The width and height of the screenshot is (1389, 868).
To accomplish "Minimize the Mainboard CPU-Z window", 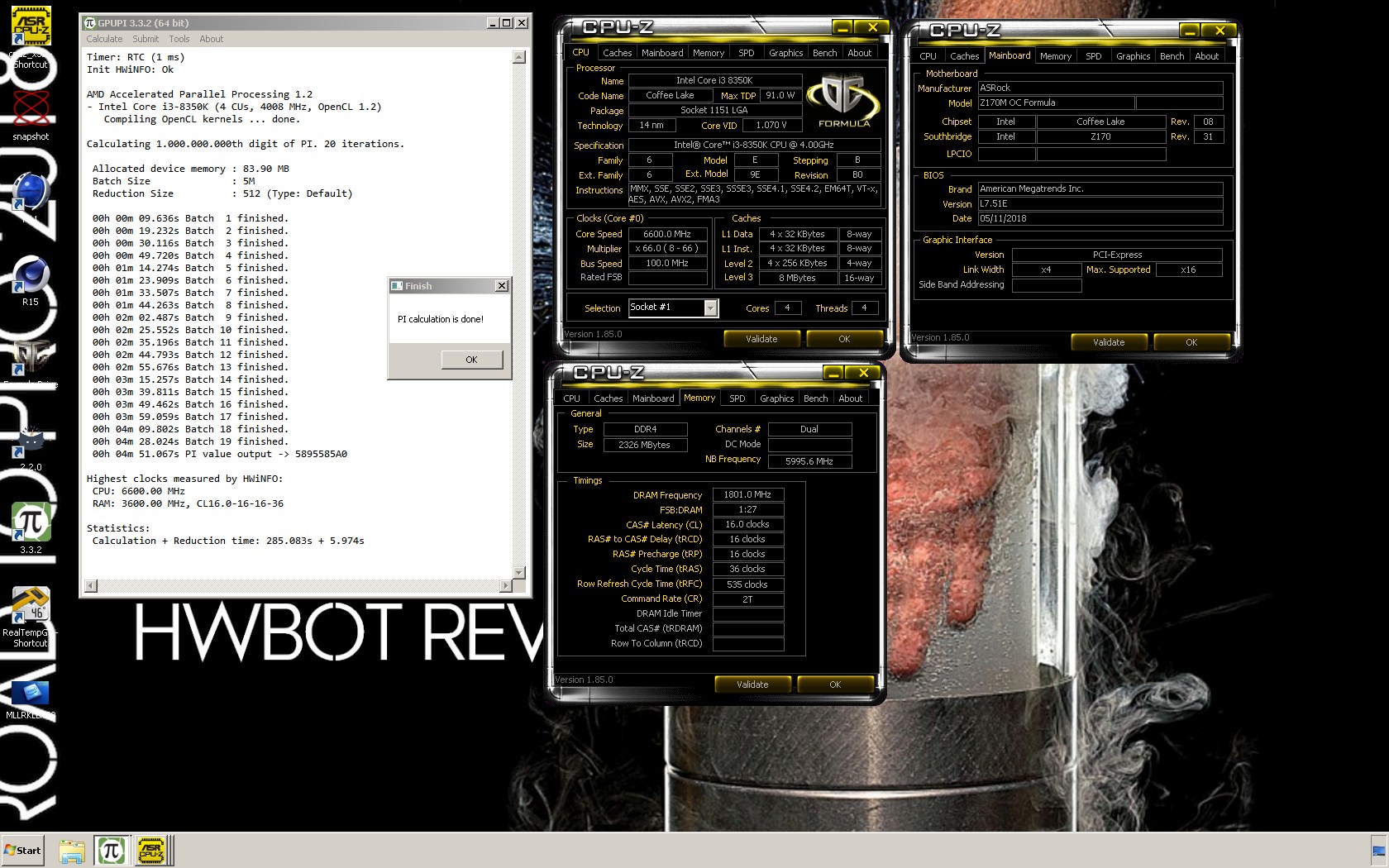I will tap(1191, 31).
